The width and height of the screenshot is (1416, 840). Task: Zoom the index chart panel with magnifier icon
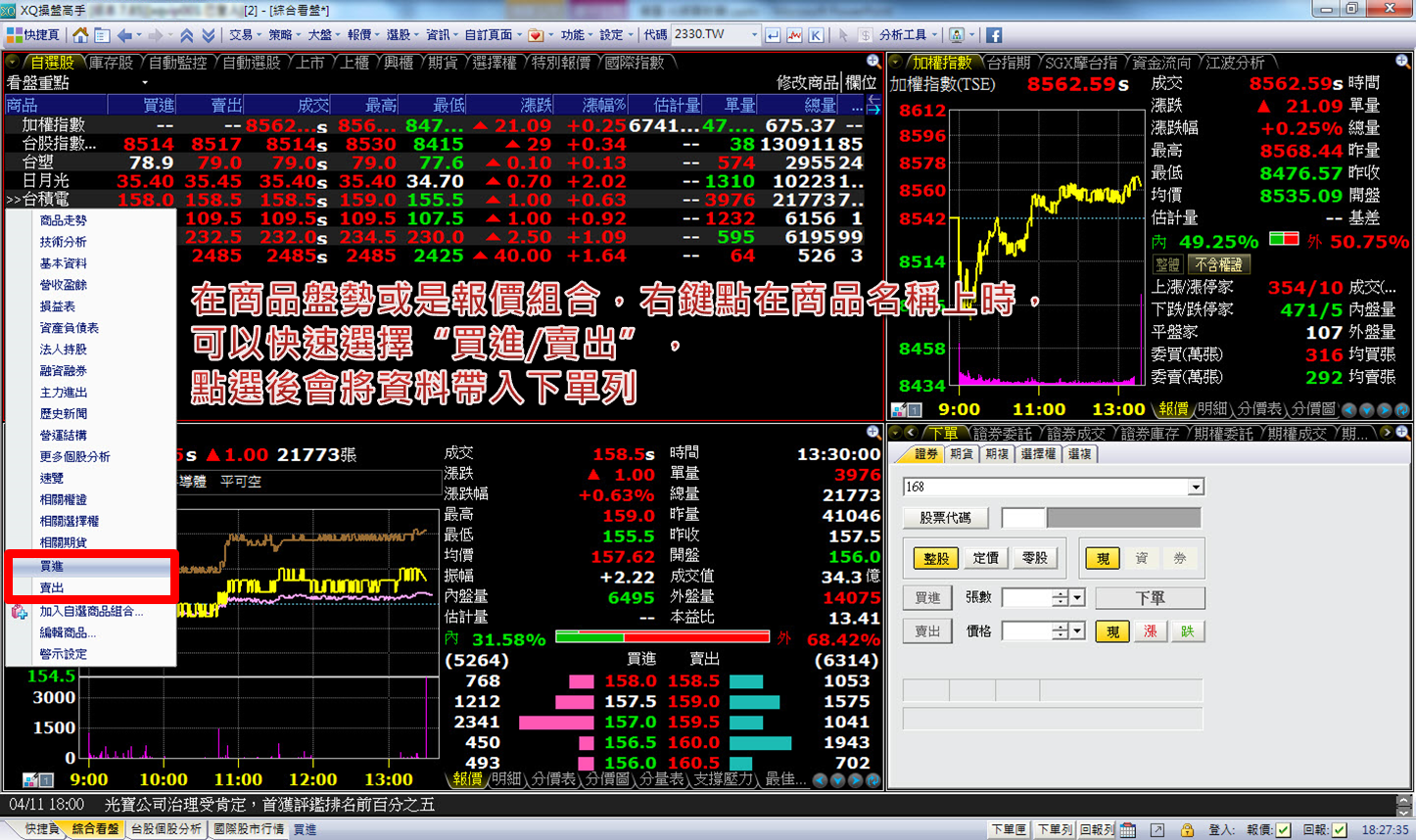1402,62
